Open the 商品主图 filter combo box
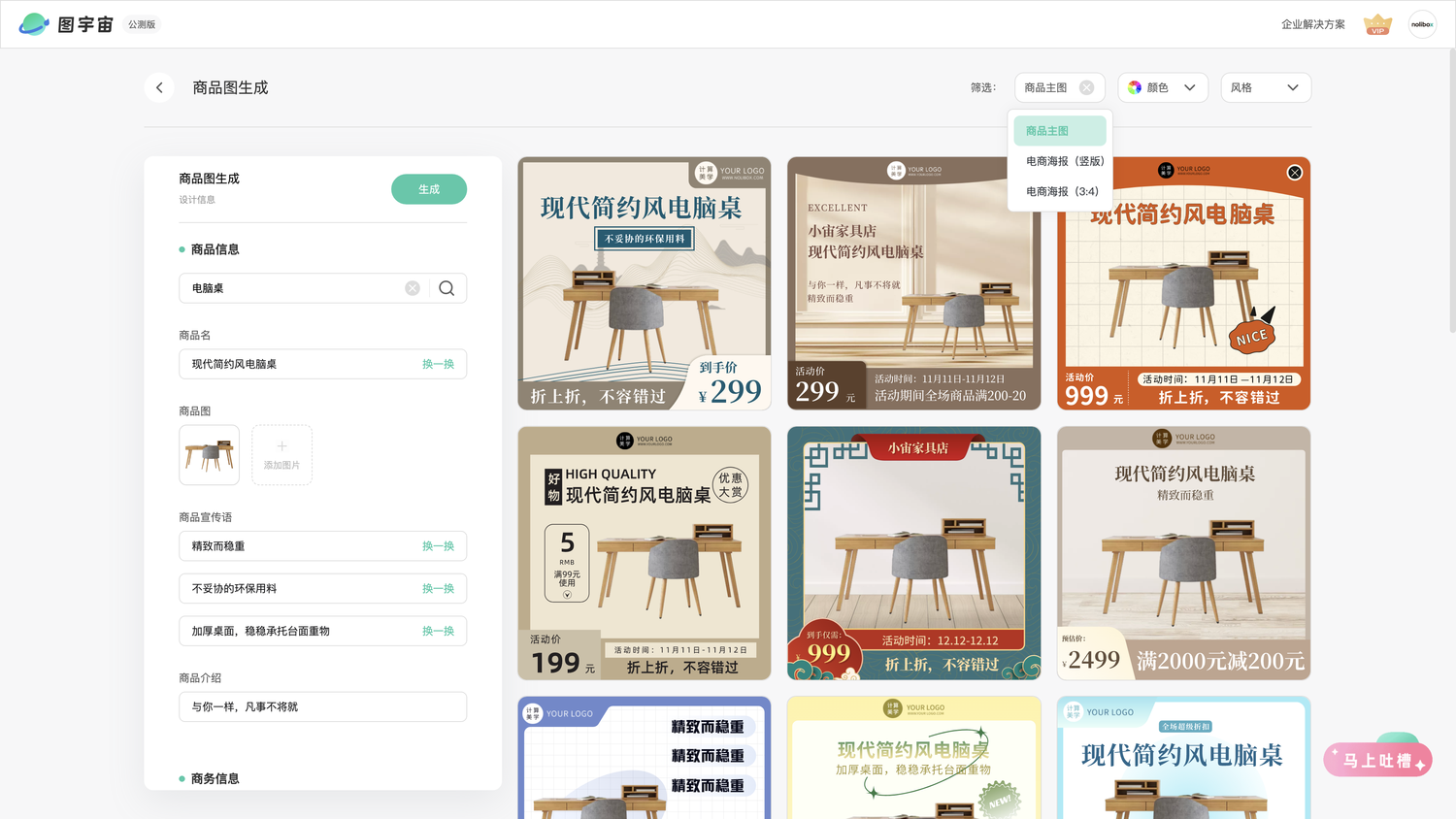 (1060, 87)
